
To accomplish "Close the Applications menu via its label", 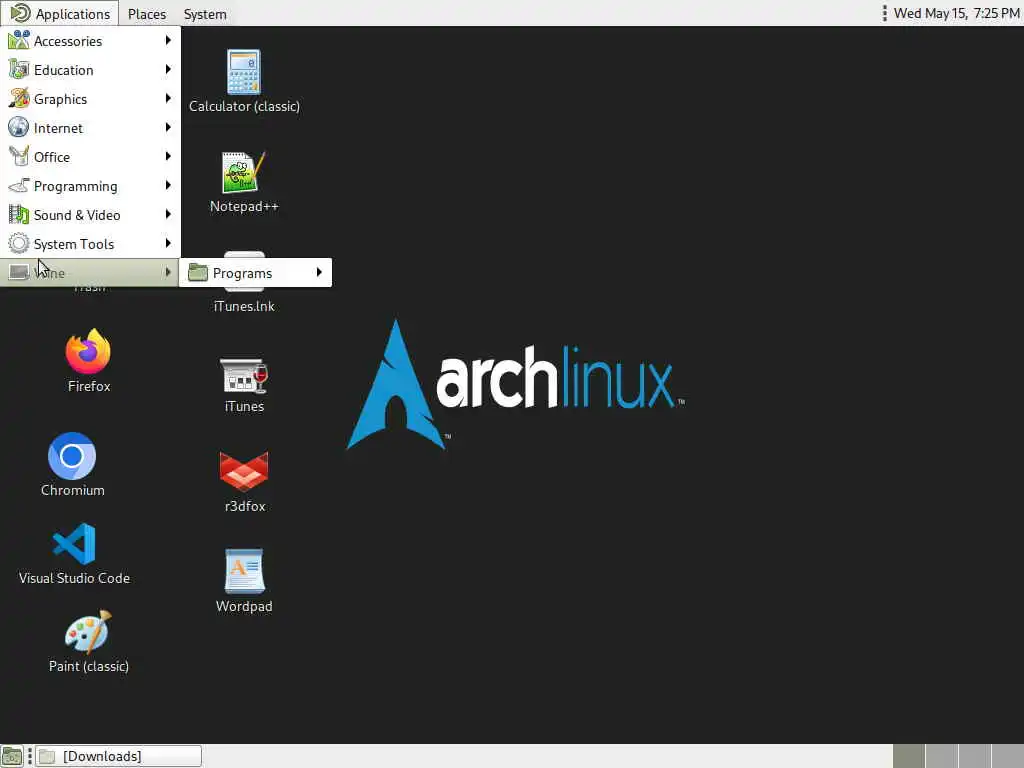I will (x=72, y=14).
